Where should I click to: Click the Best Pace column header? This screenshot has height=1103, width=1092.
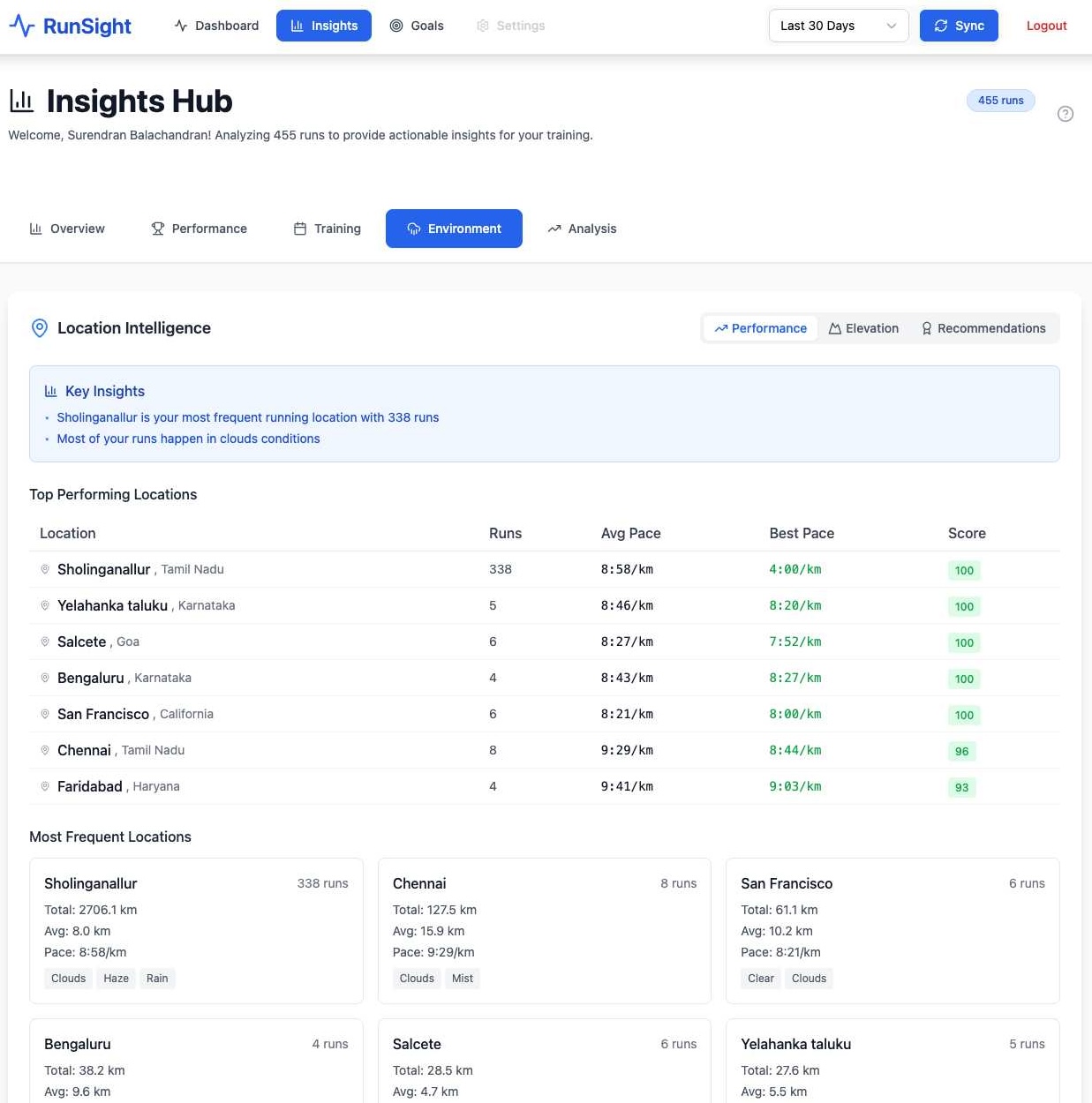tap(802, 533)
